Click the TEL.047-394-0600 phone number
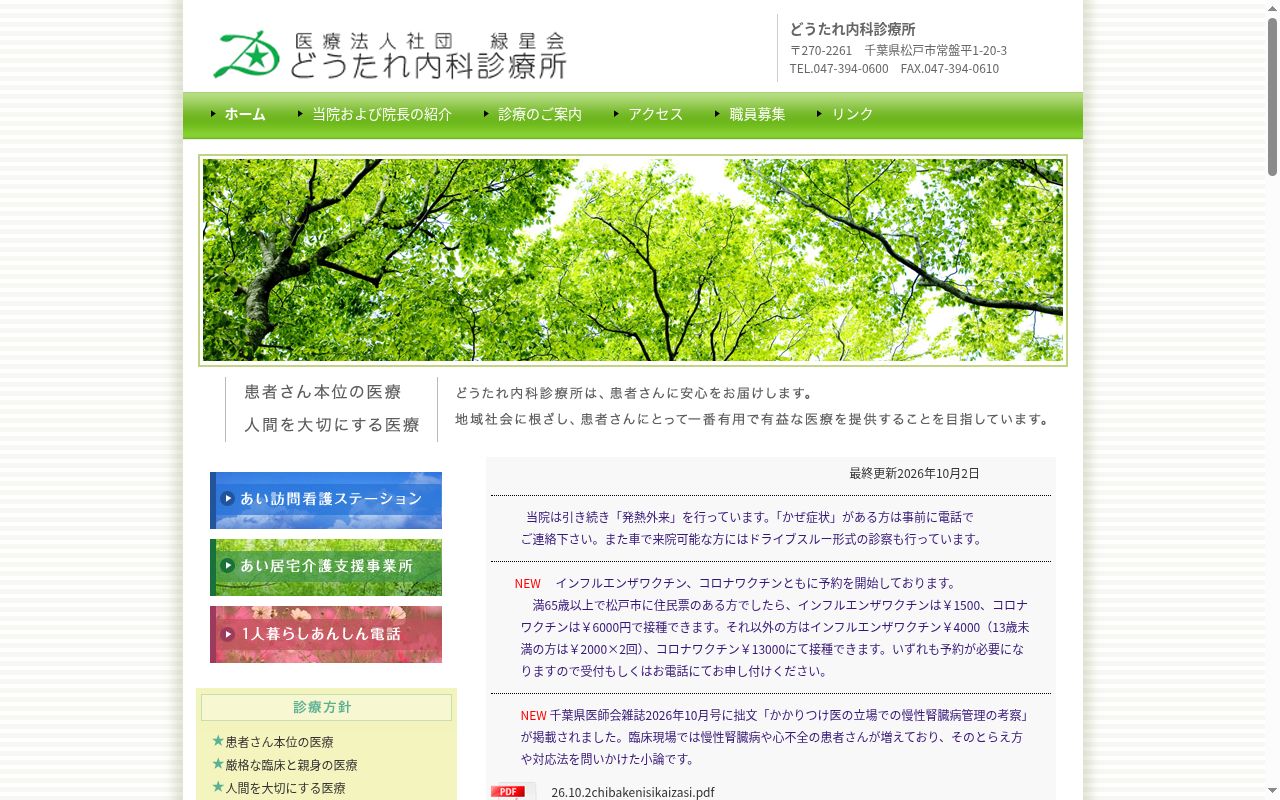This screenshot has width=1280, height=800. [839, 69]
